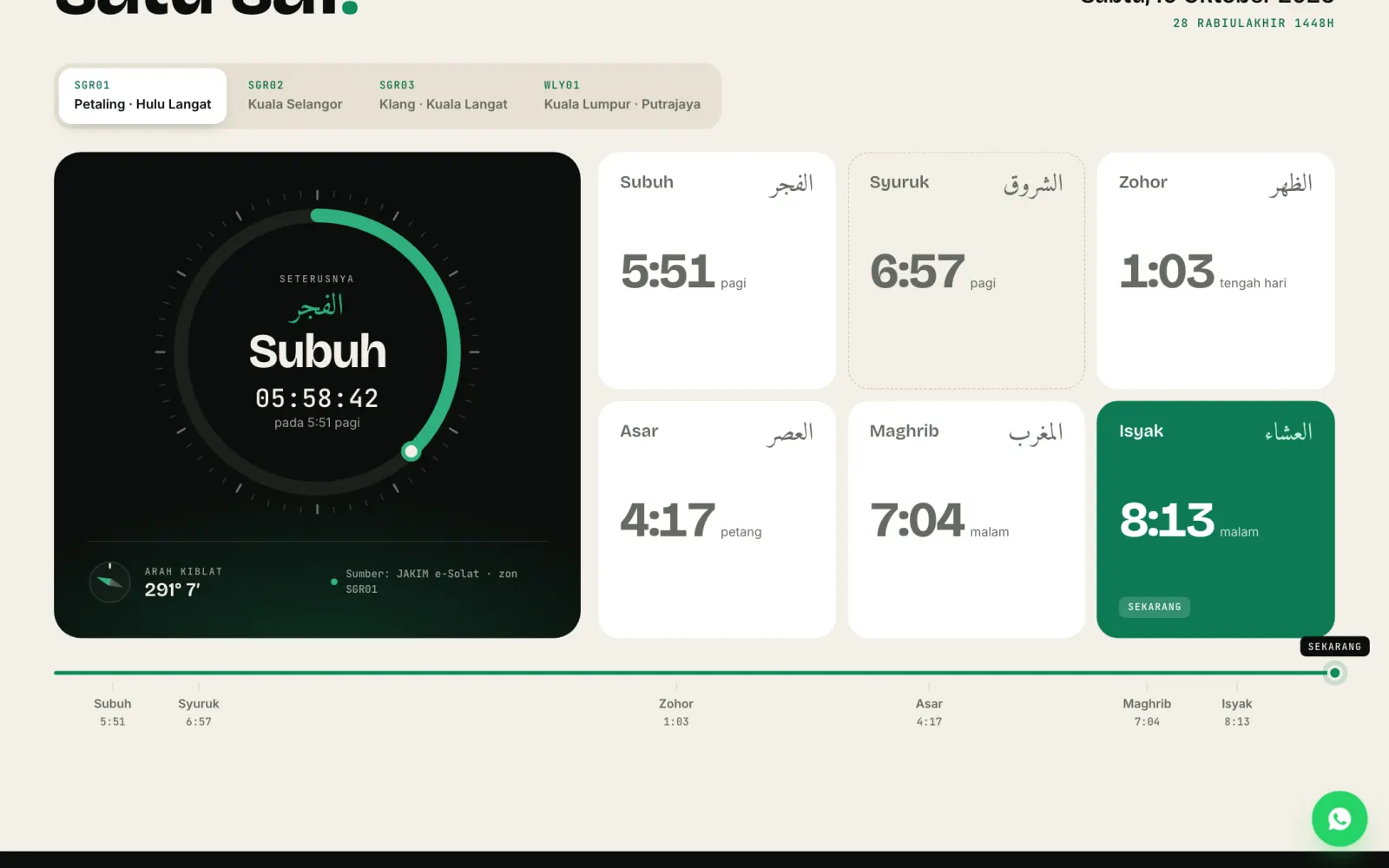The image size is (1389, 868).
Task: Click the countdown timer 05:58:42
Action: click(317, 398)
